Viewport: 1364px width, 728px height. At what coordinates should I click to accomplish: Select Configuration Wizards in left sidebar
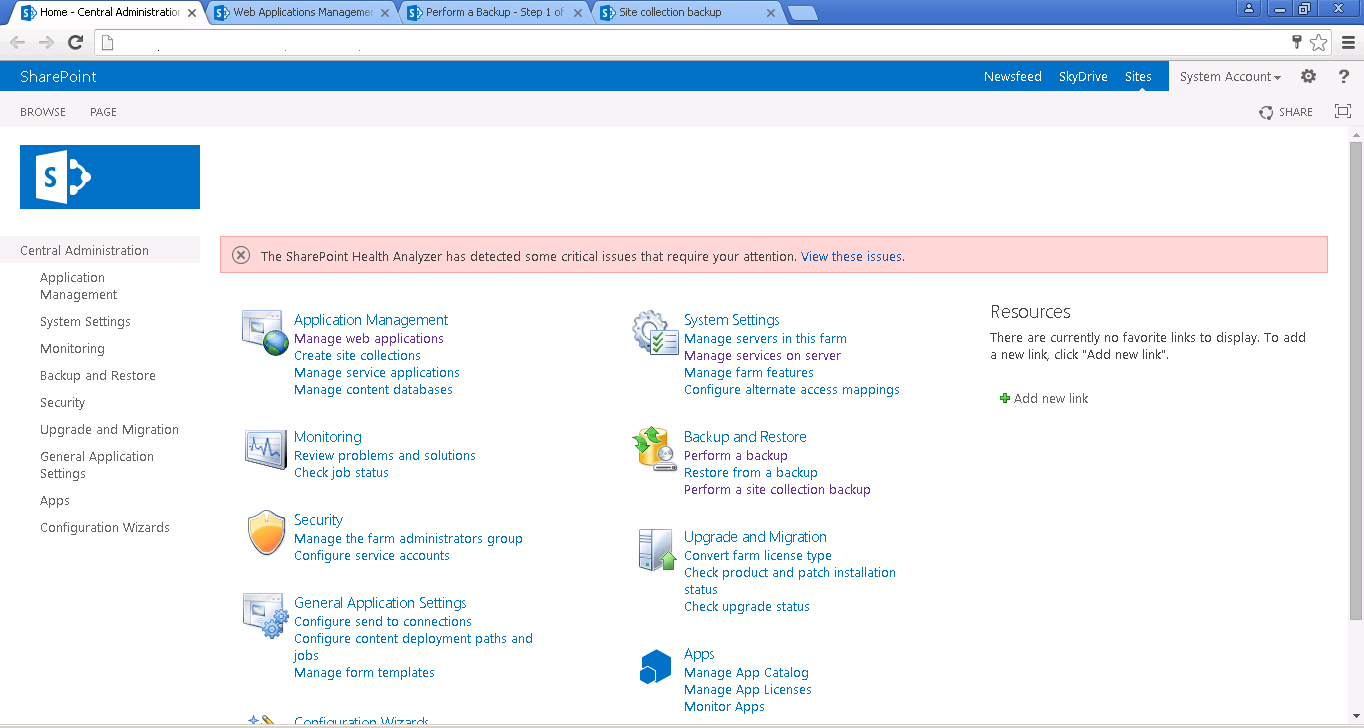coord(105,527)
